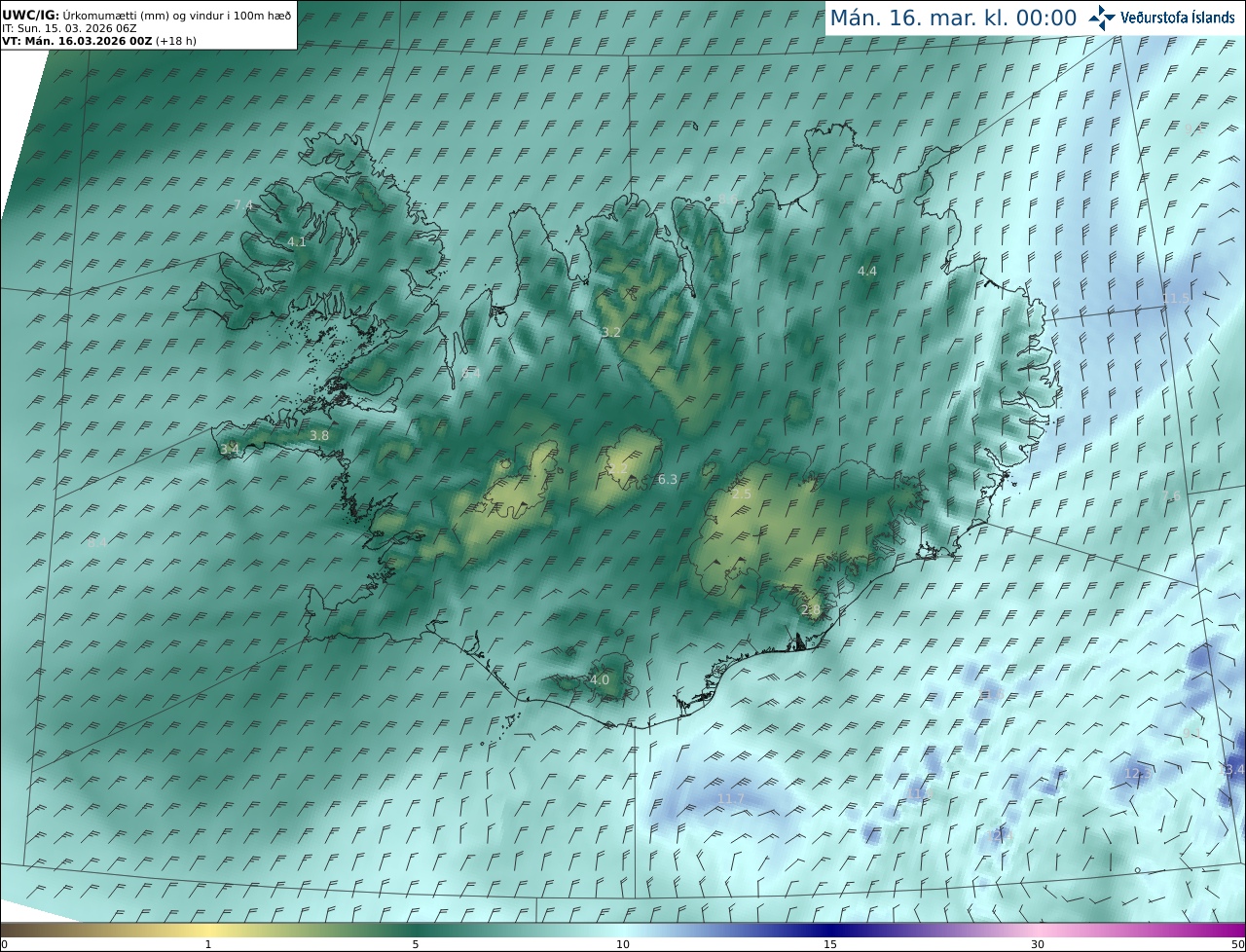Click the 3.8 value on Snæfellsnes

tap(319, 435)
